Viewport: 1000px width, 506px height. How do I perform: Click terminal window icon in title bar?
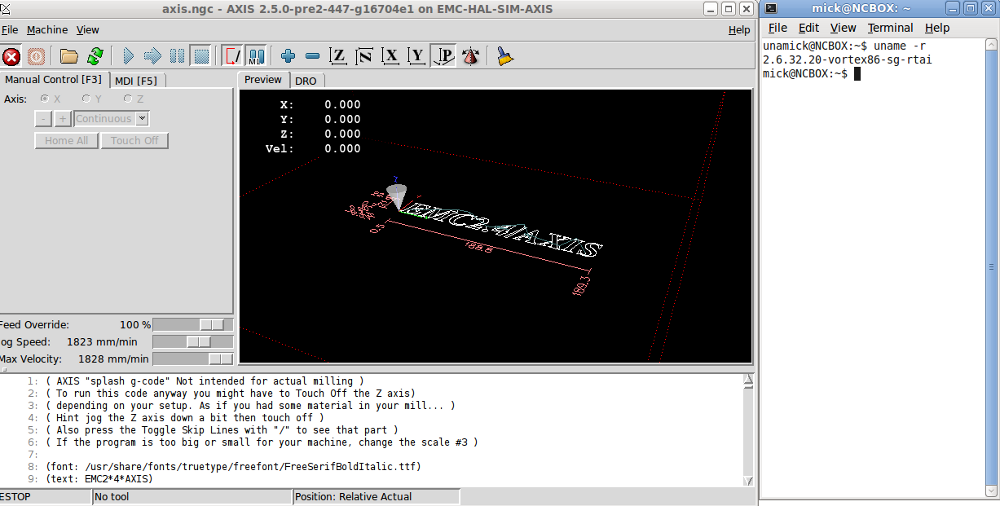point(771,8)
